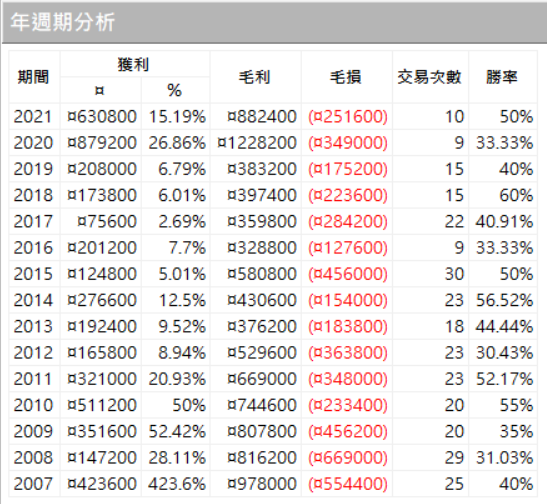Click win rate 30.43%
The width and height of the screenshot is (547, 504).
tap(504, 353)
